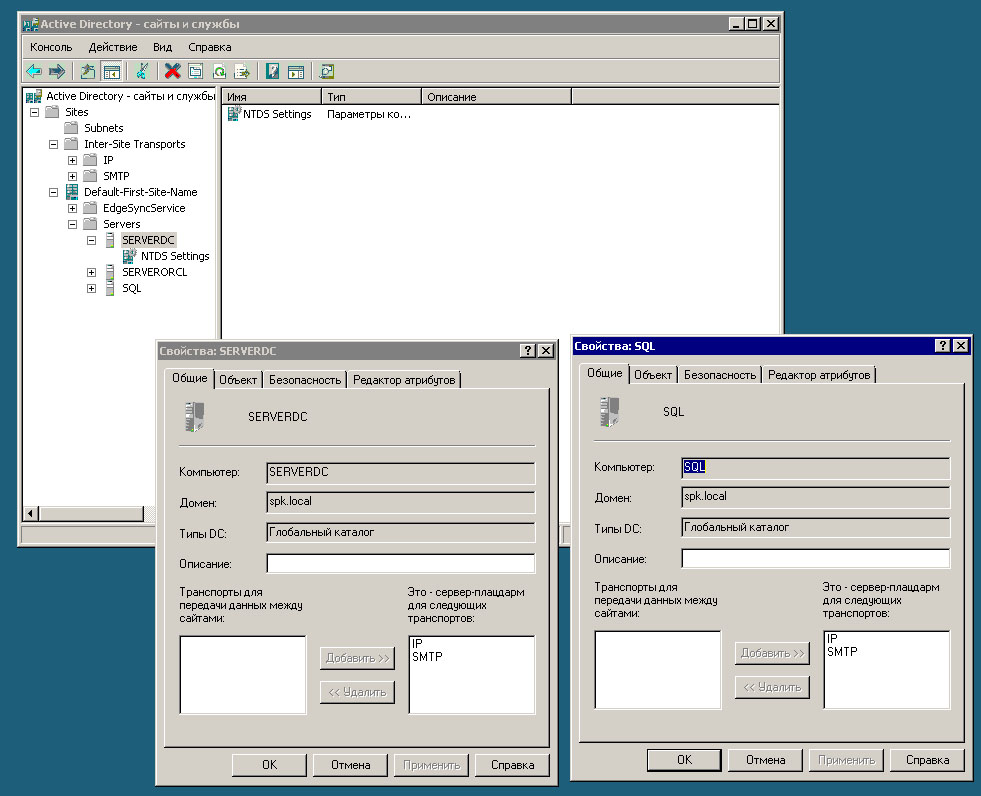Collapse the Sites tree node
This screenshot has width=981, height=796.
point(34,113)
